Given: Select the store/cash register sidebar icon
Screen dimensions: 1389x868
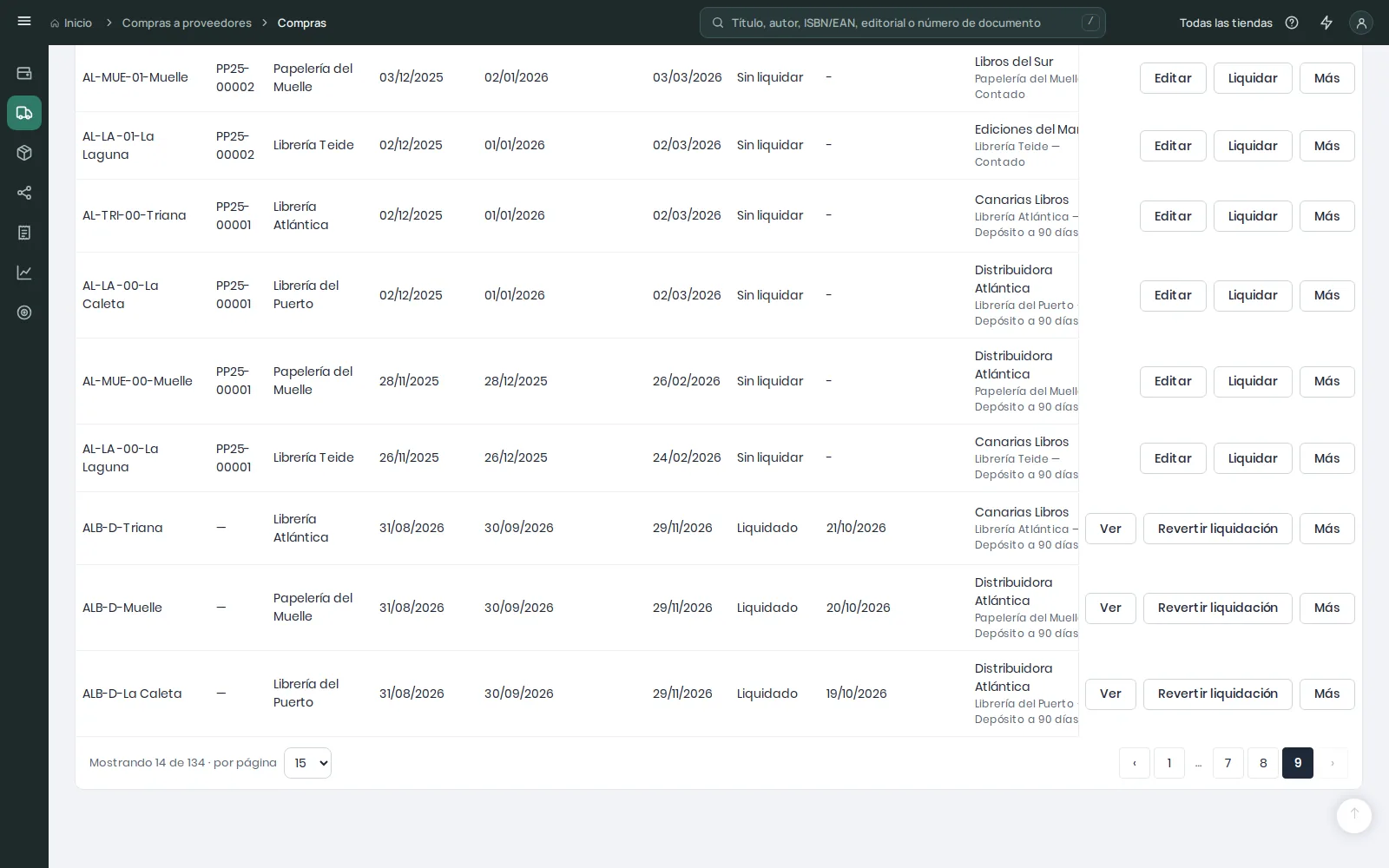Looking at the screenshot, I should coord(24,73).
